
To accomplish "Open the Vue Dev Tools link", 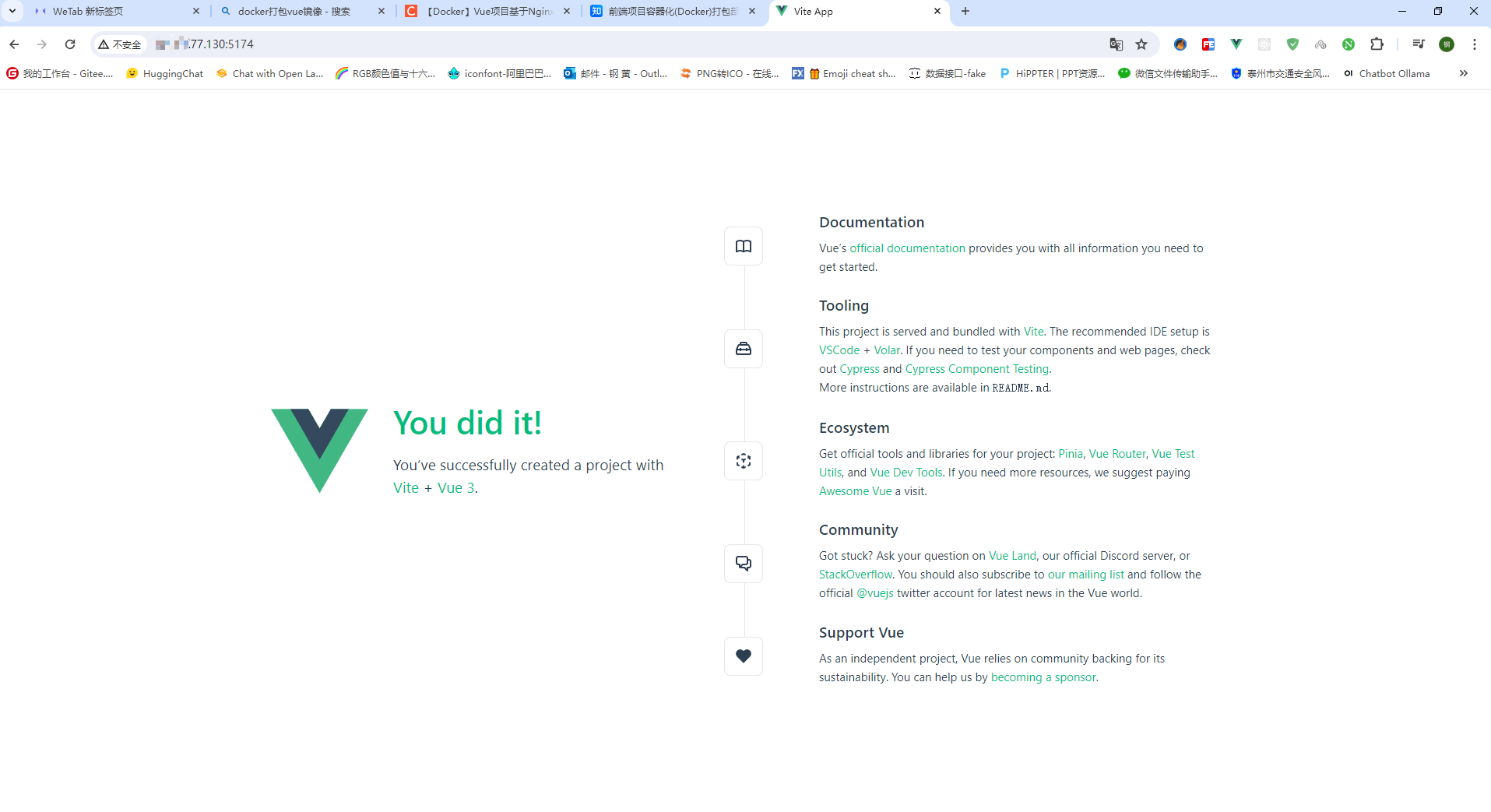I will click(906, 473).
